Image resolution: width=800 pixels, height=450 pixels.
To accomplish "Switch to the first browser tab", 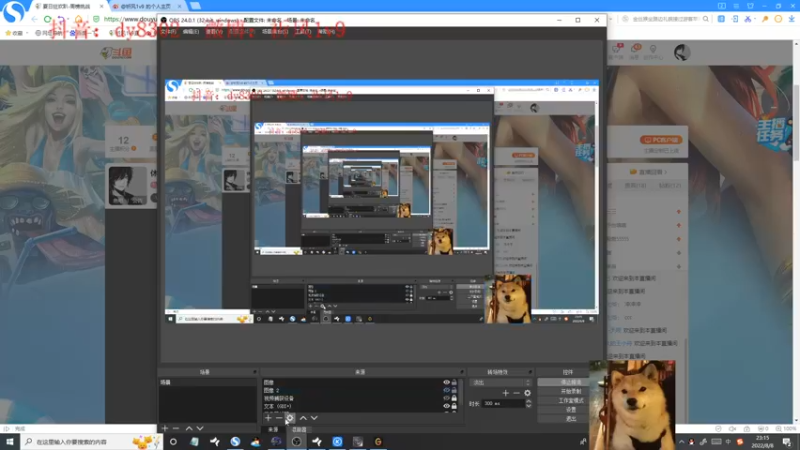I will tap(68, 6).
